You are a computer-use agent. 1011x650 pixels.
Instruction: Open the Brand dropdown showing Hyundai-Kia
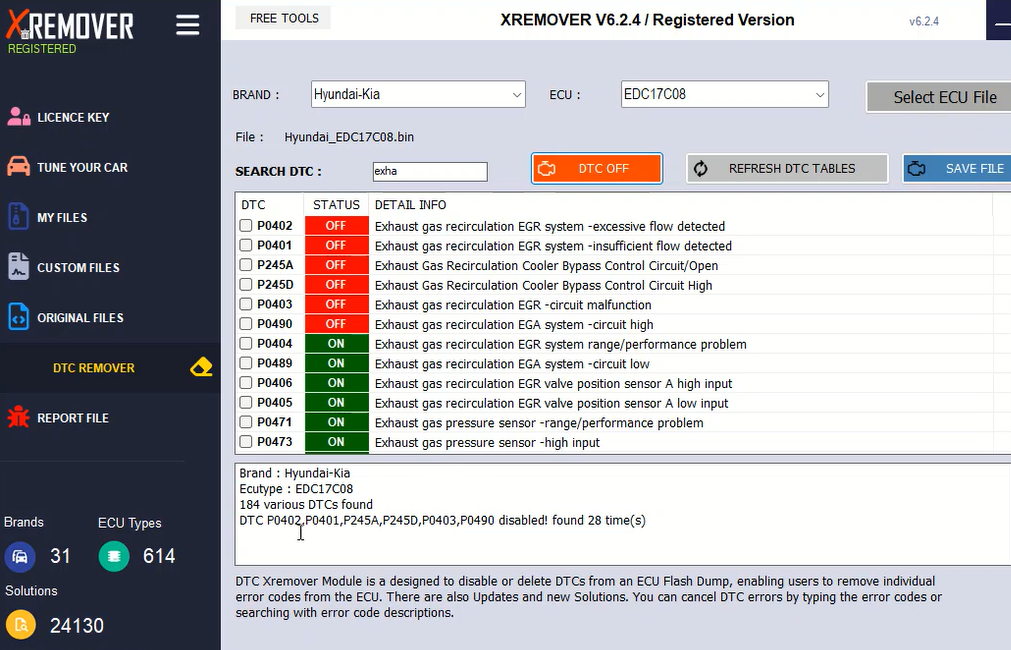point(418,94)
